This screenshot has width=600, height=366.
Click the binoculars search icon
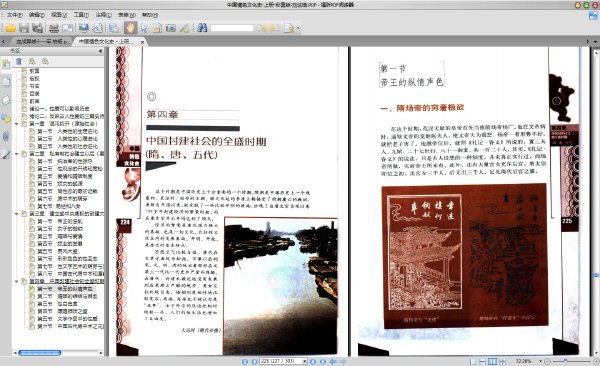pos(202,28)
